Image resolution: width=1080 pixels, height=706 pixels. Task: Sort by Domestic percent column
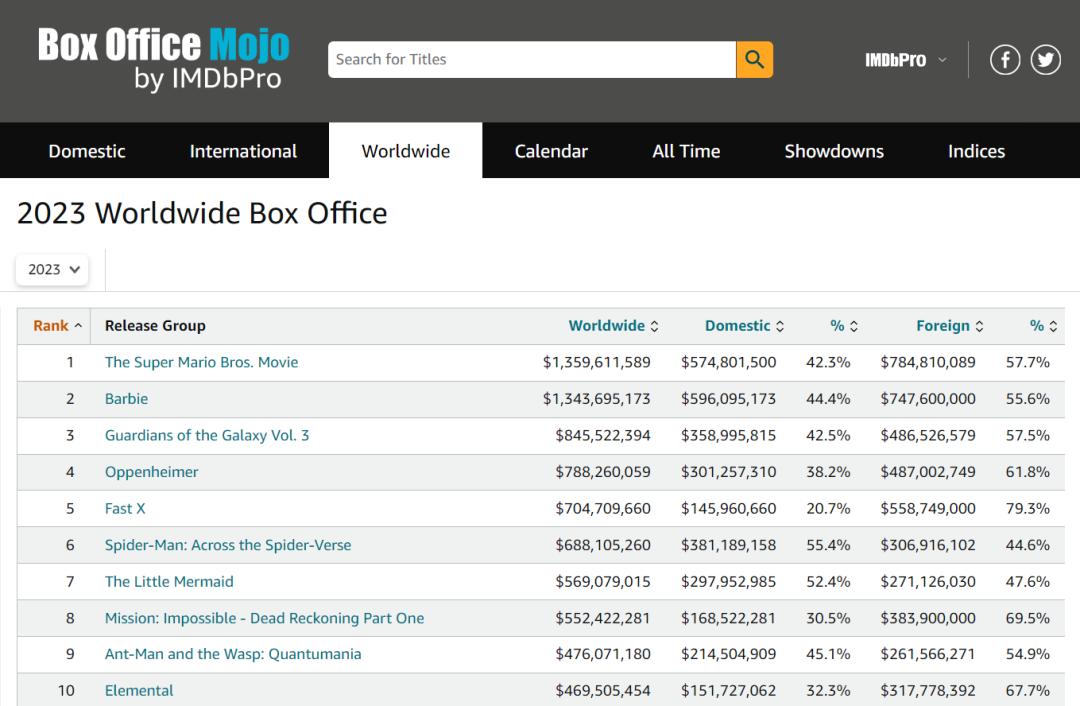coord(844,326)
